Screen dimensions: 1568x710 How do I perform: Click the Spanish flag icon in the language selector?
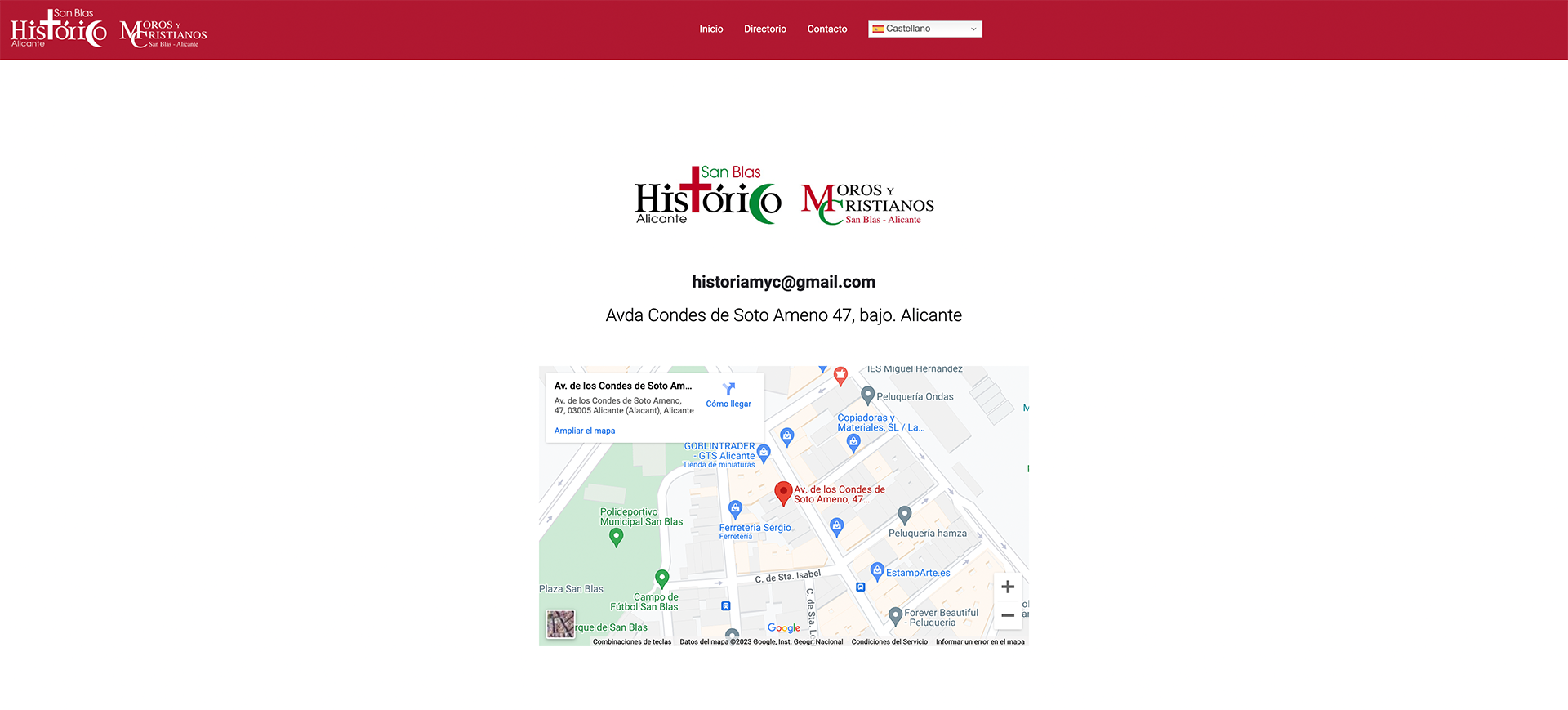coord(878,29)
